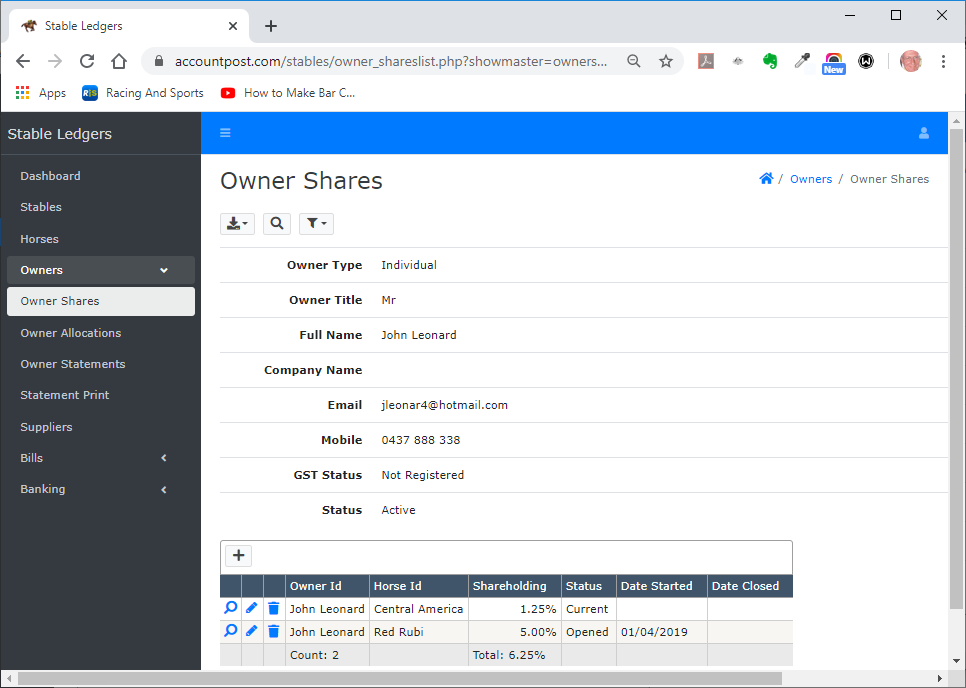Viewport: 966px width, 688px height.
Task: Edit the Central America share row
Action: [x=251, y=608]
